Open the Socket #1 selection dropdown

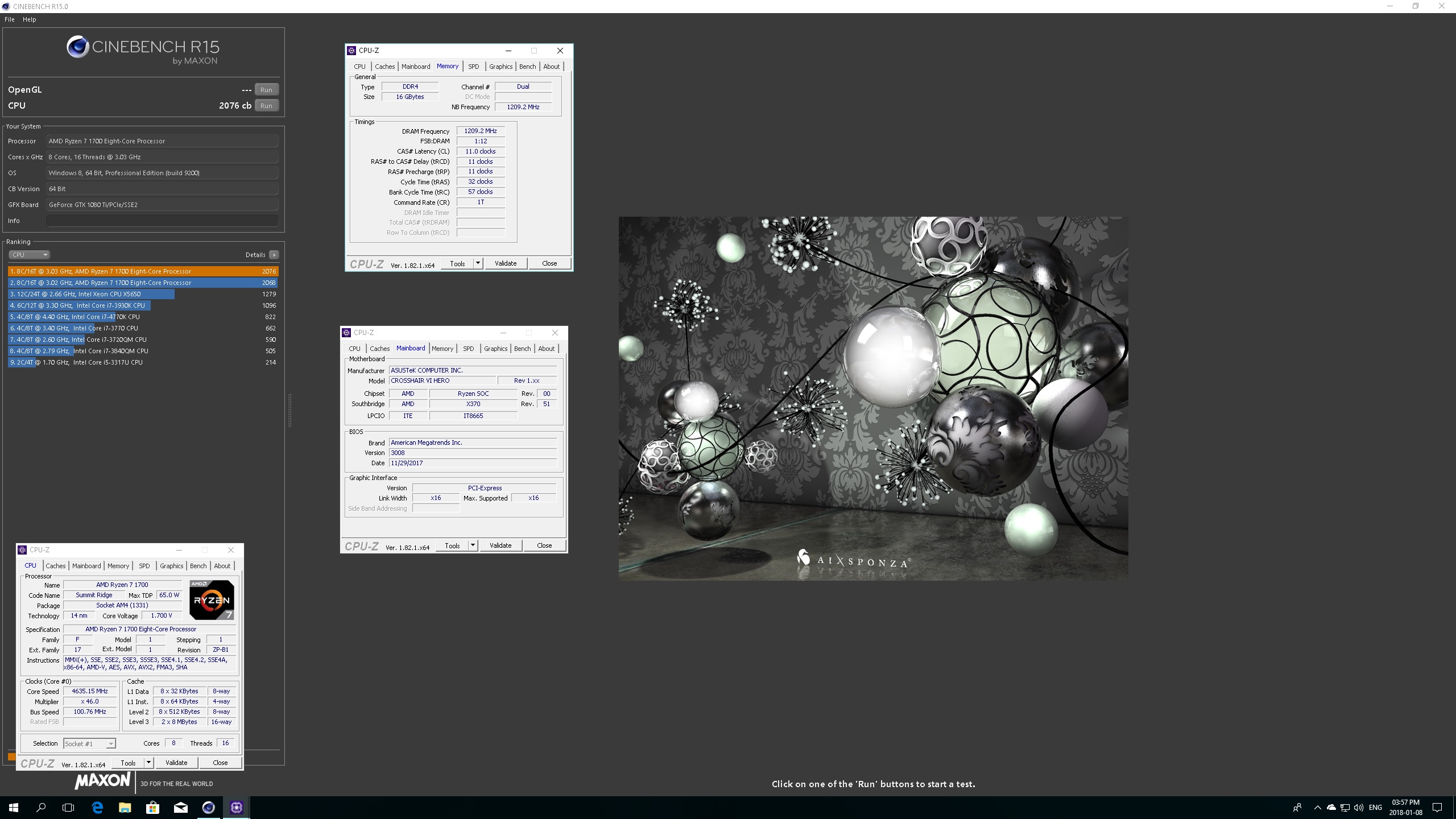pyautogui.click(x=89, y=743)
